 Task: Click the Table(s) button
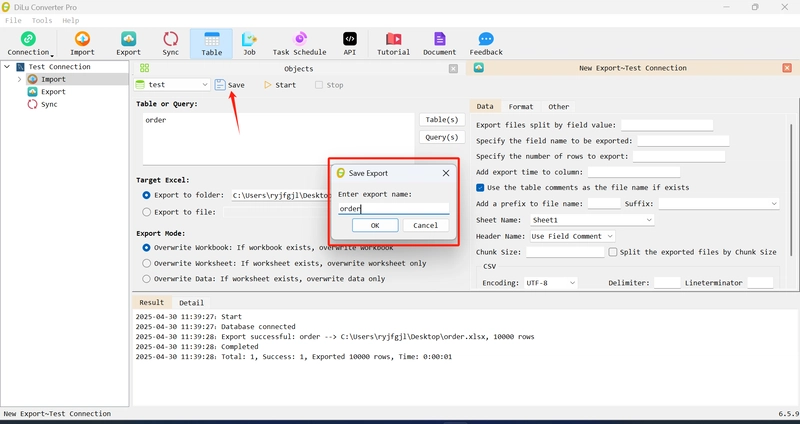[442, 119]
